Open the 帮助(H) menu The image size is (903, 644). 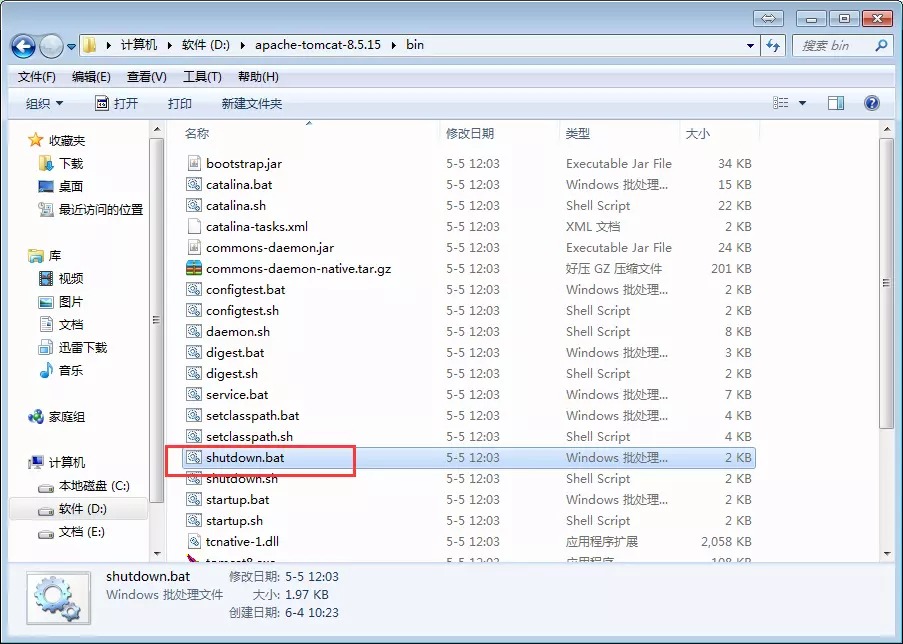pos(258,77)
